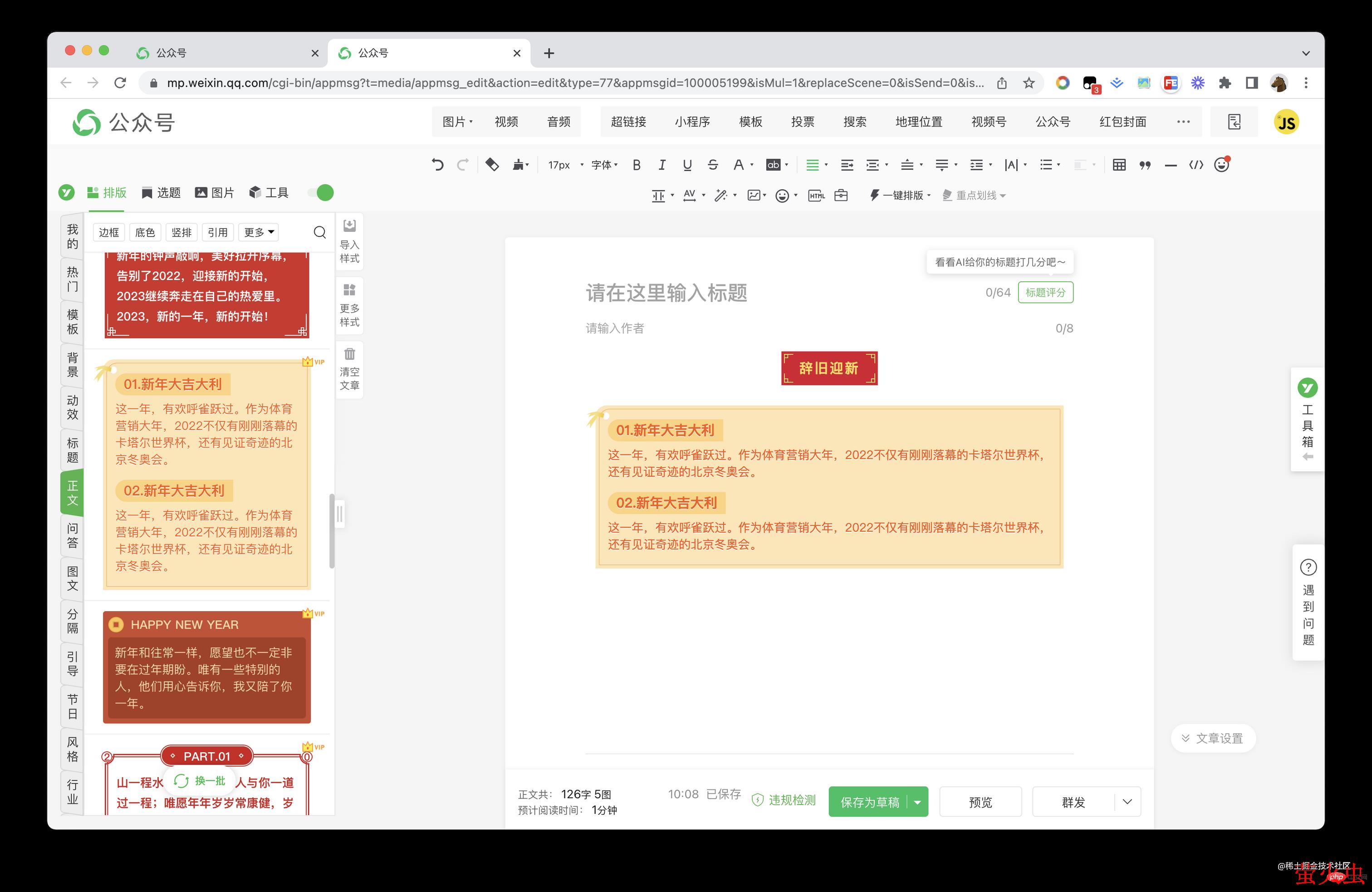
Task: Toggle bold formatting in the editor toolbar
Action: click(637, 165)
